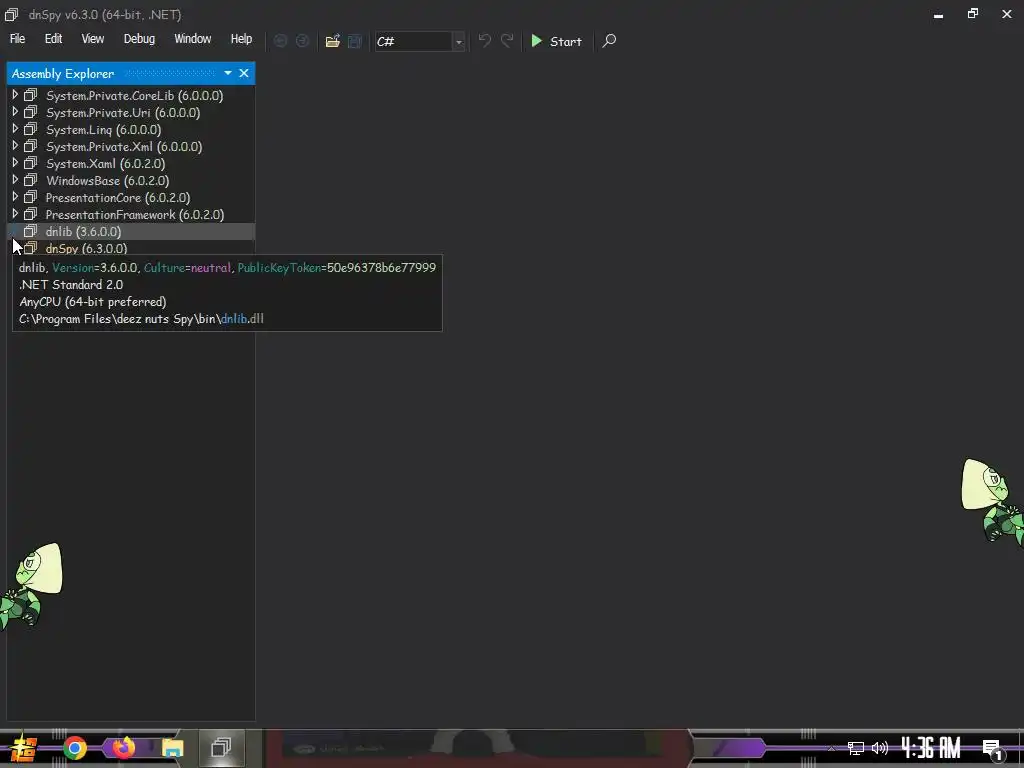
Task: Click the dnSpy taskbar button
Action: click(x=221, y=748)
